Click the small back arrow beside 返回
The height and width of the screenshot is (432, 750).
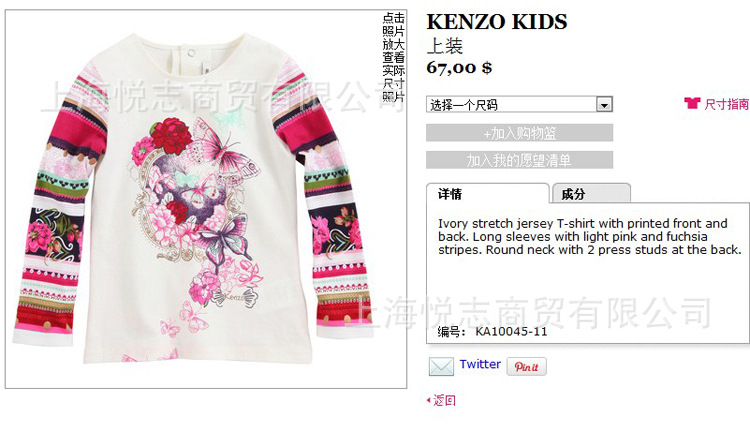point(429,400)
